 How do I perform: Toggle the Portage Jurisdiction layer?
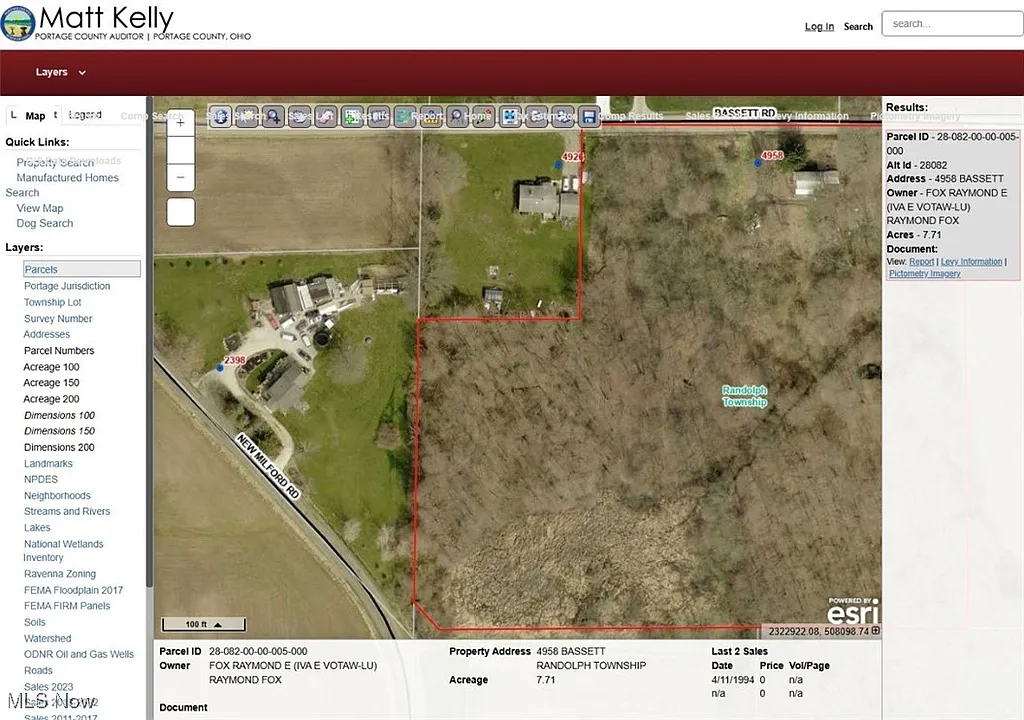pyautogui.click(x=67, y=286)
